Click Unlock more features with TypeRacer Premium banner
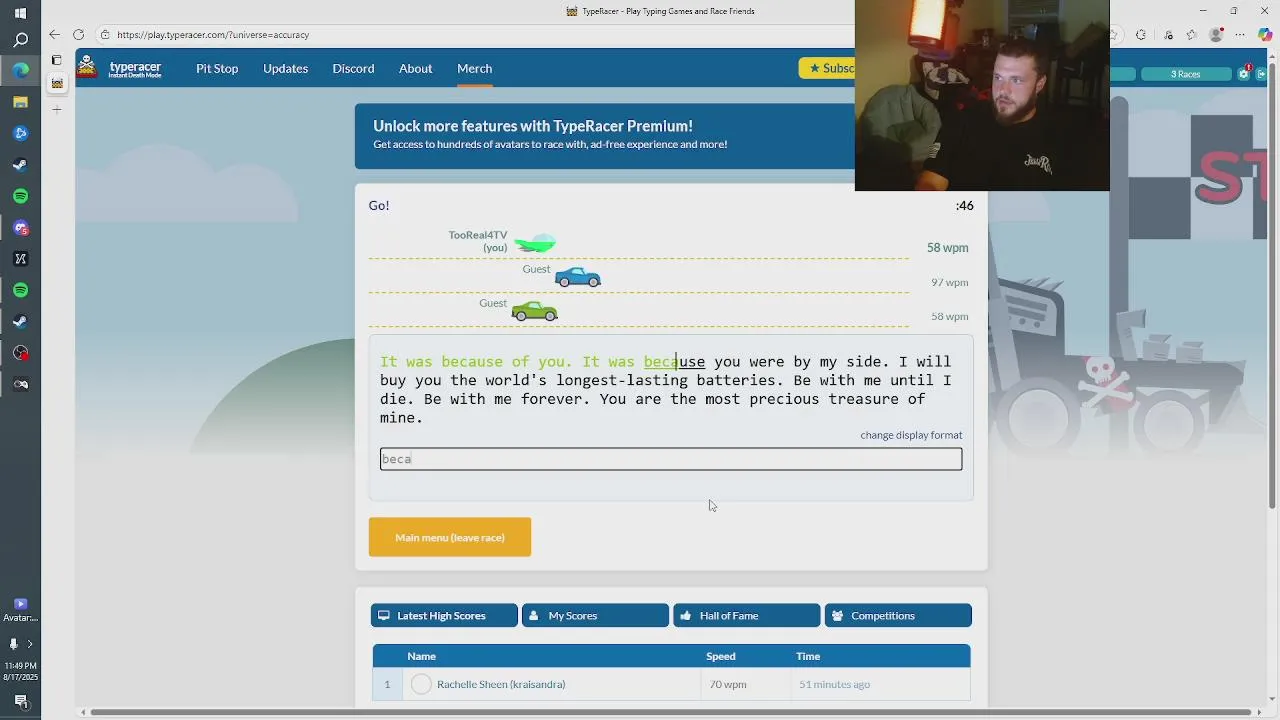Screen dimensions: 1280x720 (604, 136)
